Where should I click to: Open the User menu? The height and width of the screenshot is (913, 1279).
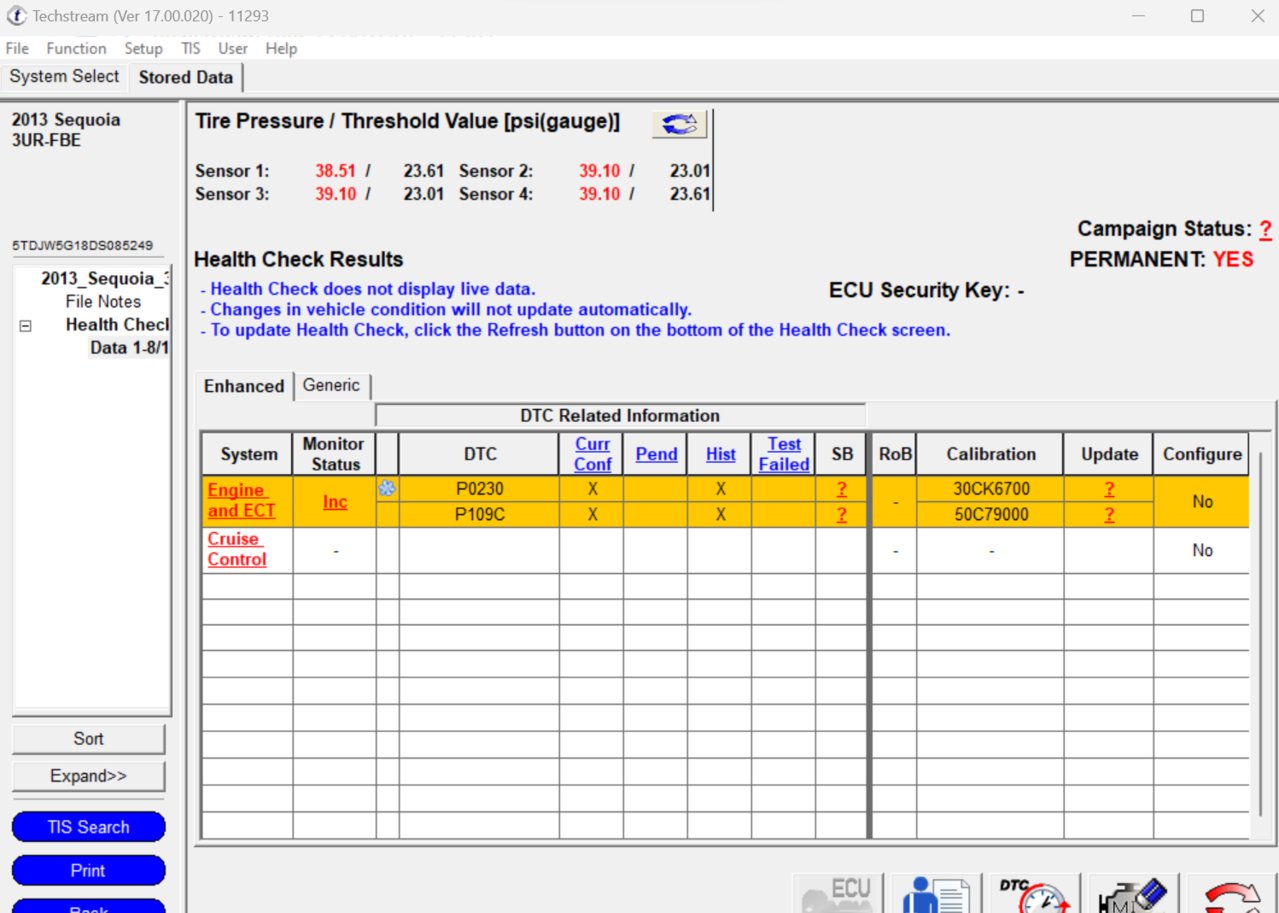pos(233,48)
